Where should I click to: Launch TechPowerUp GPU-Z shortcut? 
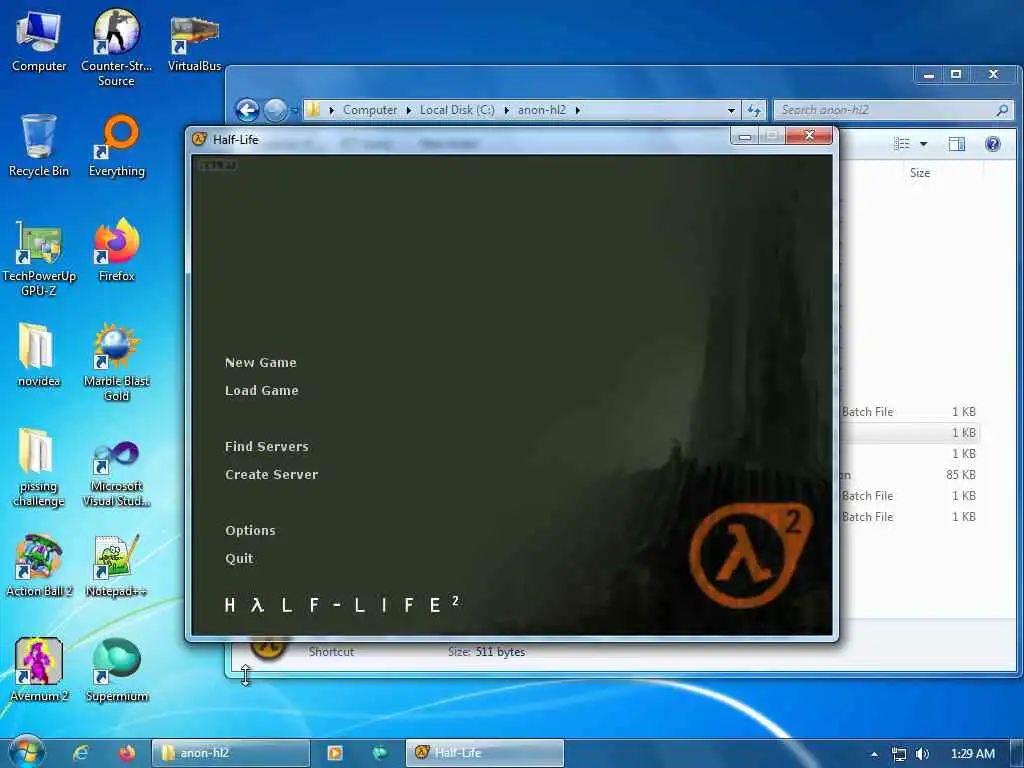pyautogui.click(x=39, y=259)
